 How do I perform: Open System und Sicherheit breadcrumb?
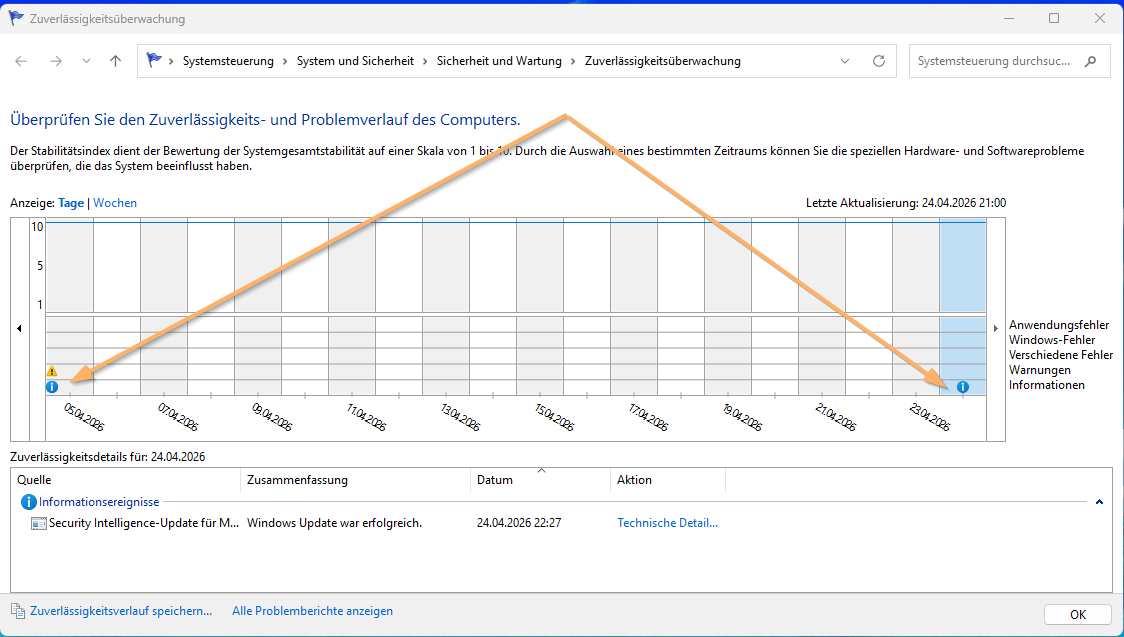(x=356, y=62)
